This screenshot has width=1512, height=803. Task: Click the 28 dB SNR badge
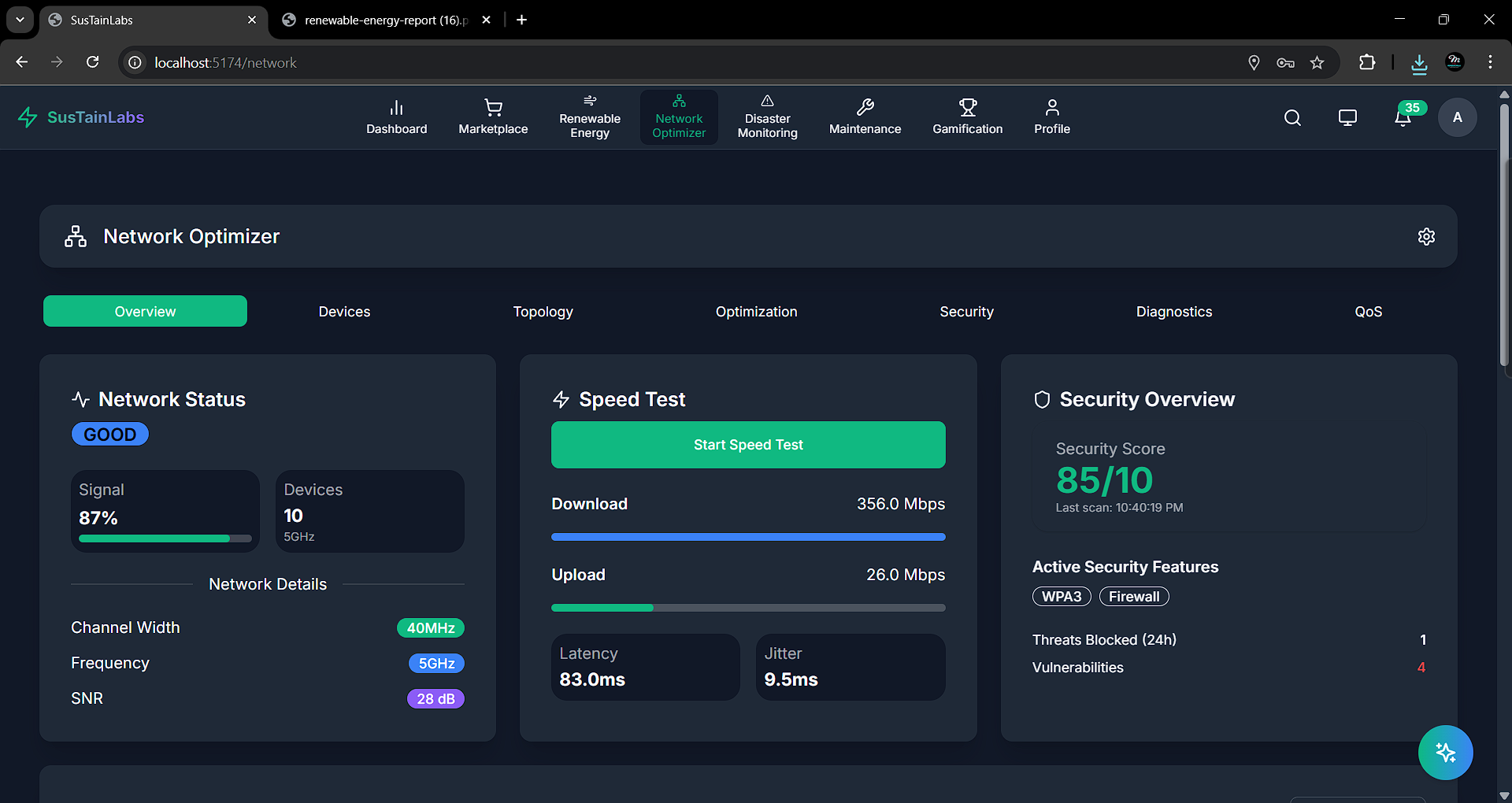click(435, 699)
